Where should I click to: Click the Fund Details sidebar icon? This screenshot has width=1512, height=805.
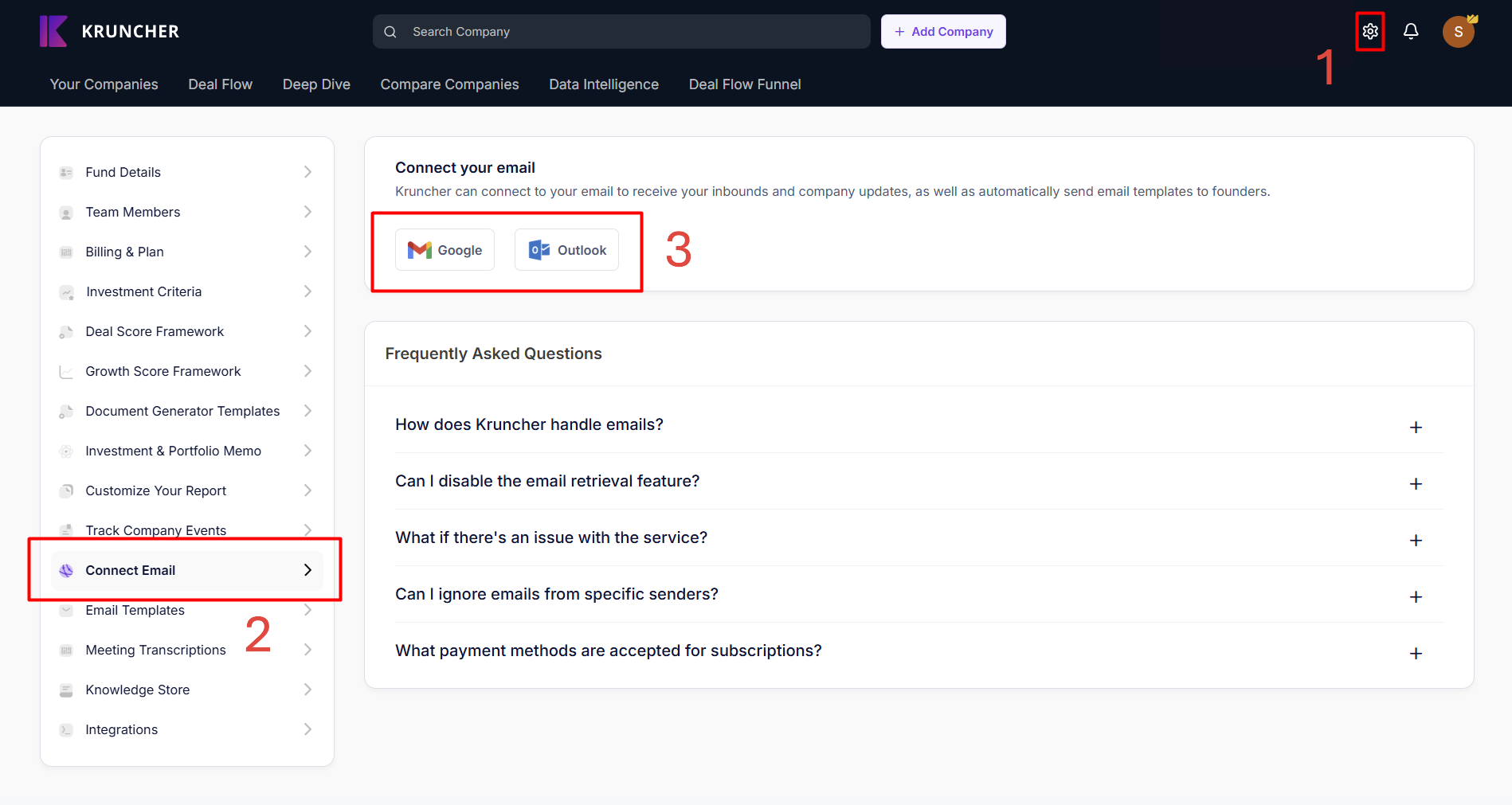[x=67, y=173]
